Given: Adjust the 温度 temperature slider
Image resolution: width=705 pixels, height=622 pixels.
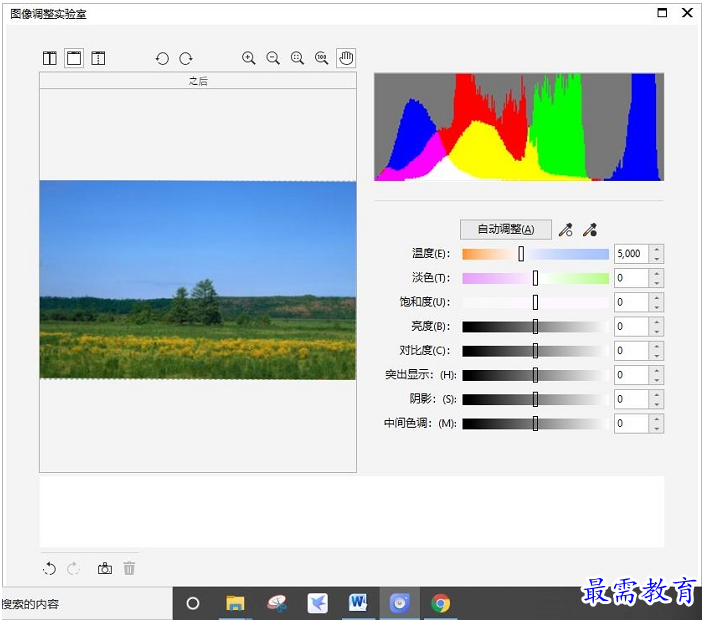Looking at the screenshot, I should click(x=535, y=254).
